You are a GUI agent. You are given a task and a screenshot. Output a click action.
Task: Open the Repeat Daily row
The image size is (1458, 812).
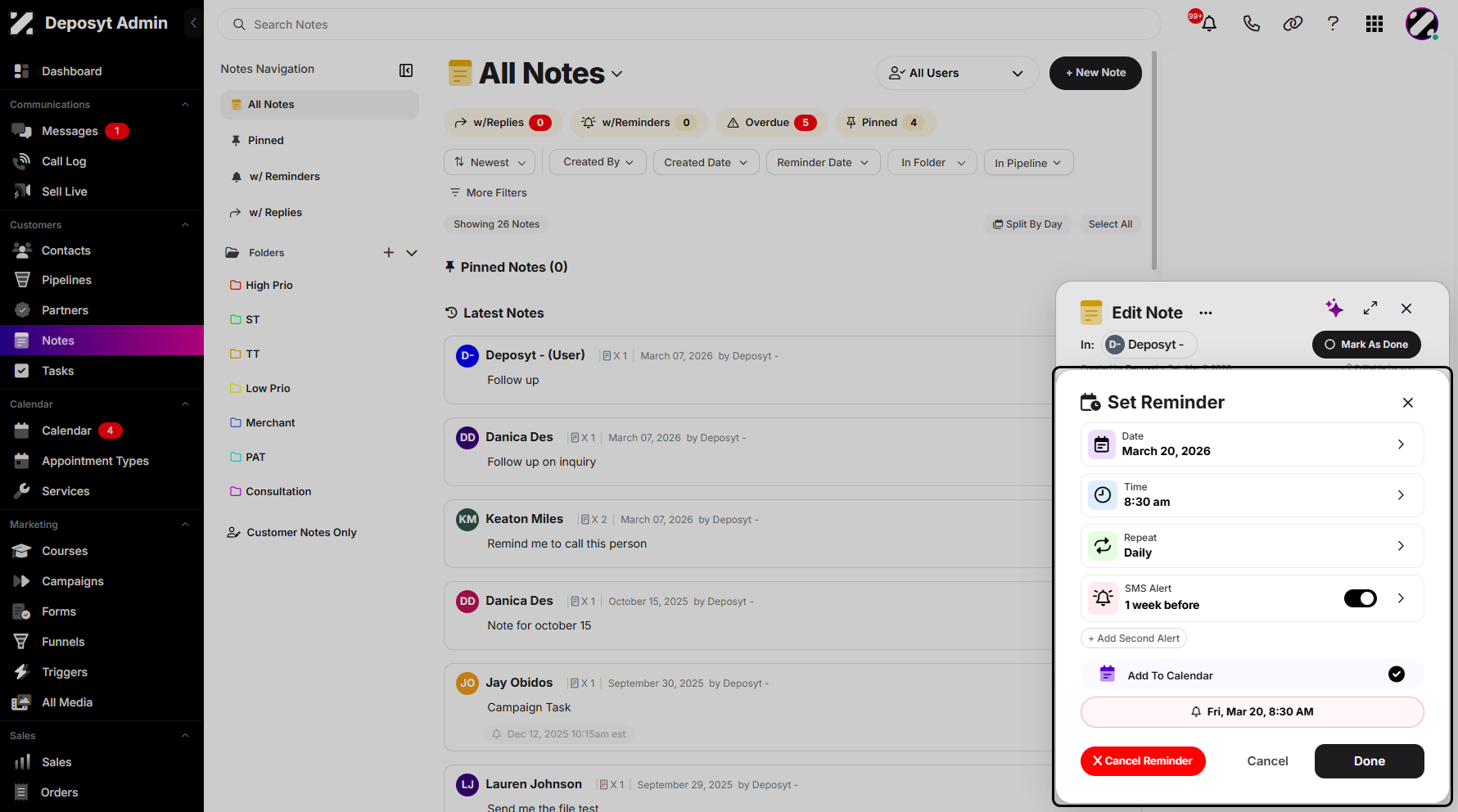coord(1252,546)
